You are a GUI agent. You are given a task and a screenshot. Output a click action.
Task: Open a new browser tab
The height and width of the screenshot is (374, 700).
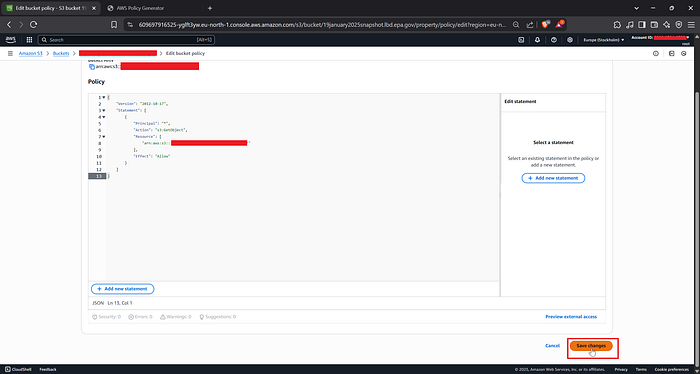tap(210, 8)
